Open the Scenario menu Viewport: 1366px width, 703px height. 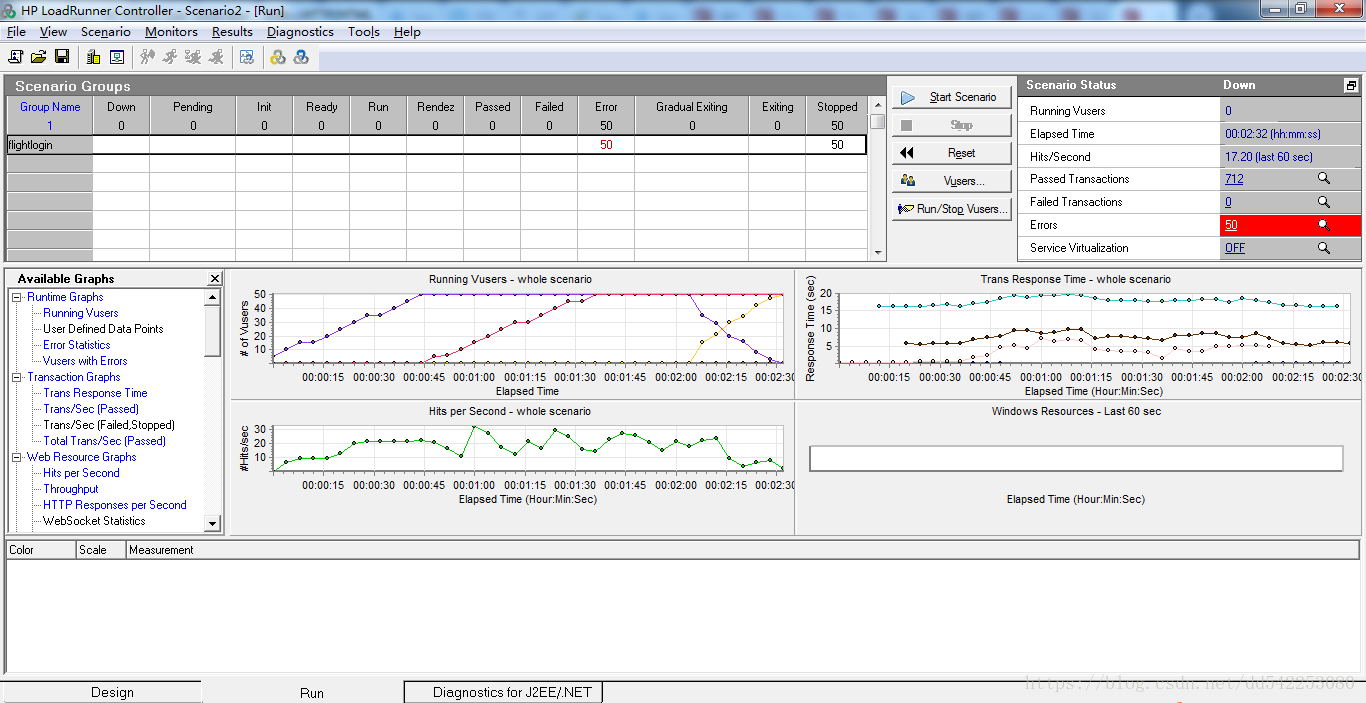(x=106, y=32)
